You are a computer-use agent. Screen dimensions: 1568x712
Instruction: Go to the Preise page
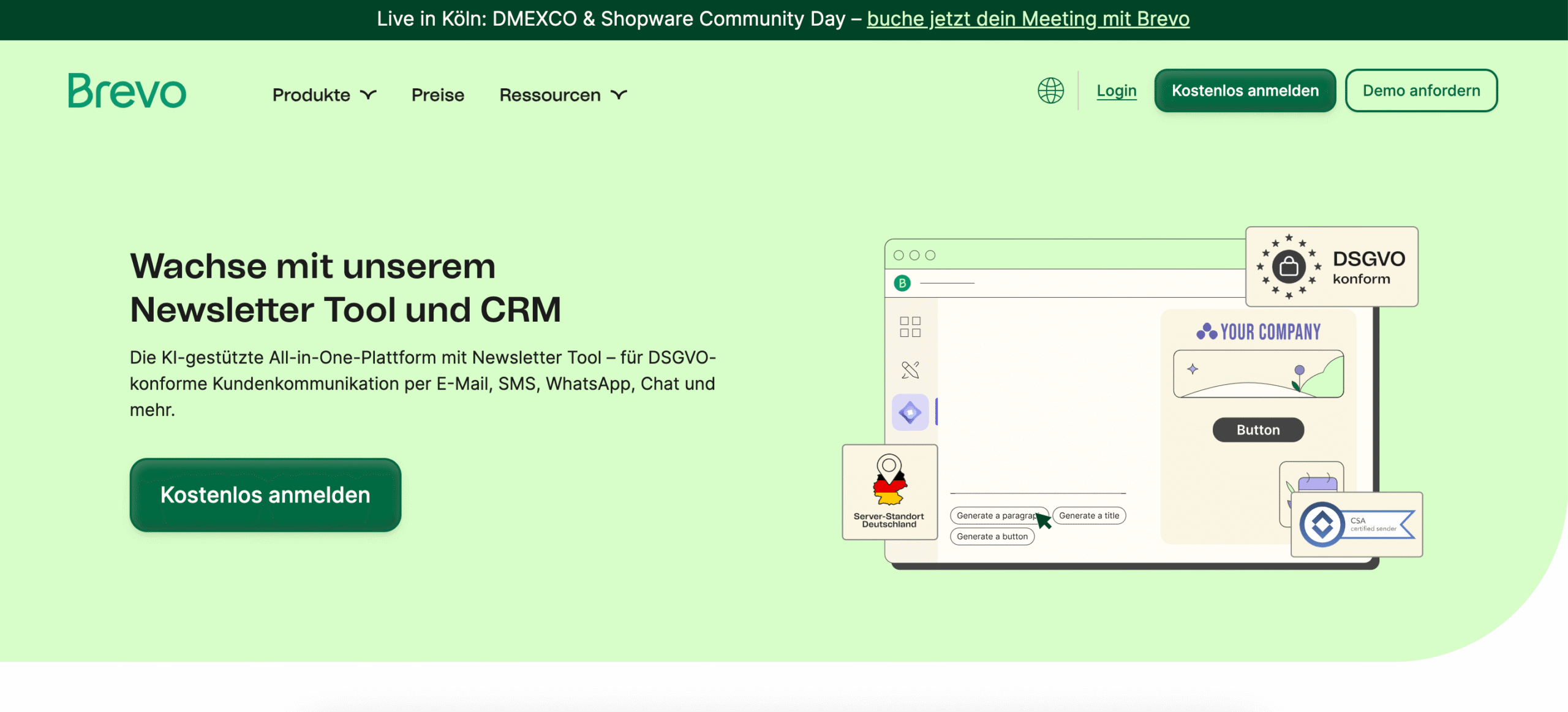[438, 95]
